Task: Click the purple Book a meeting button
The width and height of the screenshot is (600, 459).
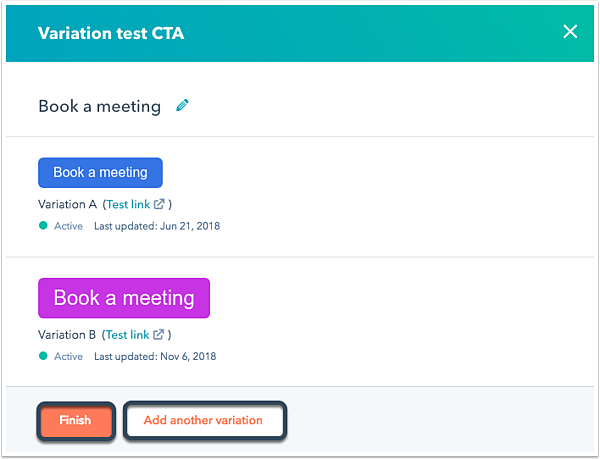Action: tap(124, 298)
